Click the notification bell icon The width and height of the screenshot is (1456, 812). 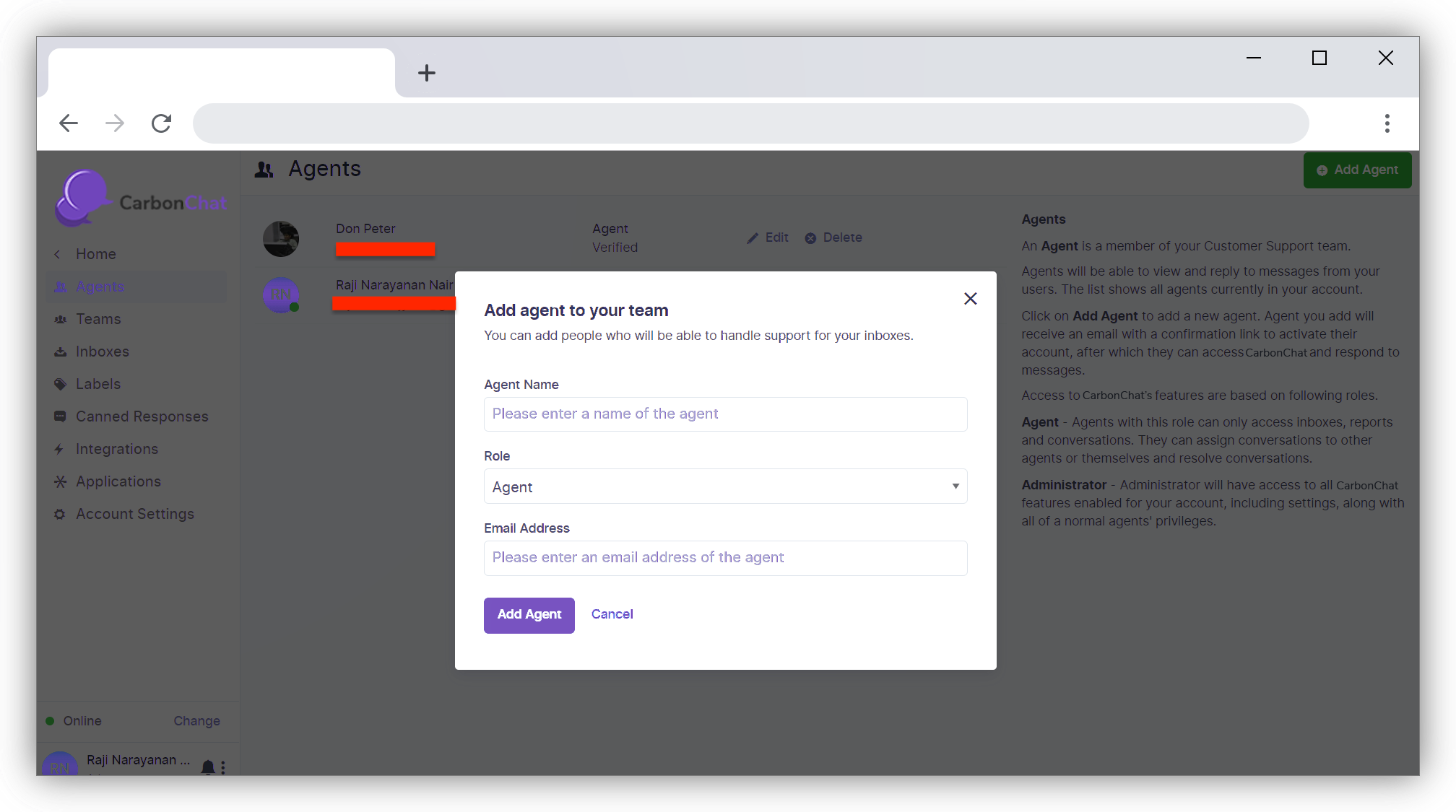(x=208, y=767)
